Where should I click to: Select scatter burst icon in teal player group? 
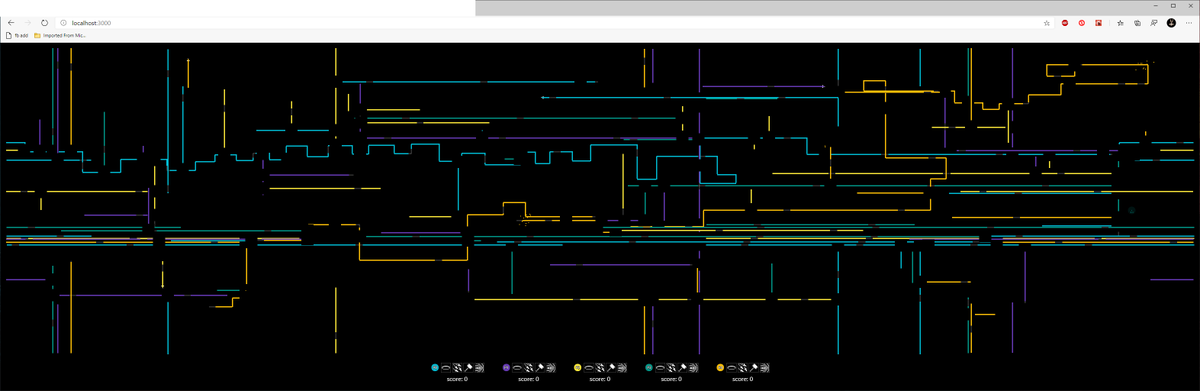pyautogui.click(x=671, y=368)
